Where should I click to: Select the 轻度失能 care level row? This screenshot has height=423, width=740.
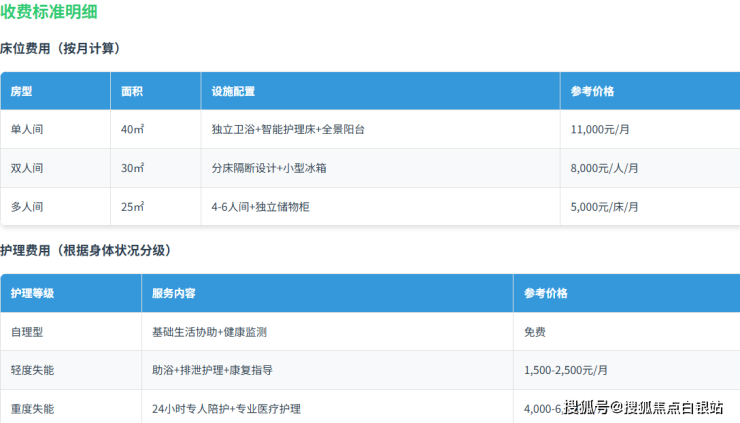point(32,370)
